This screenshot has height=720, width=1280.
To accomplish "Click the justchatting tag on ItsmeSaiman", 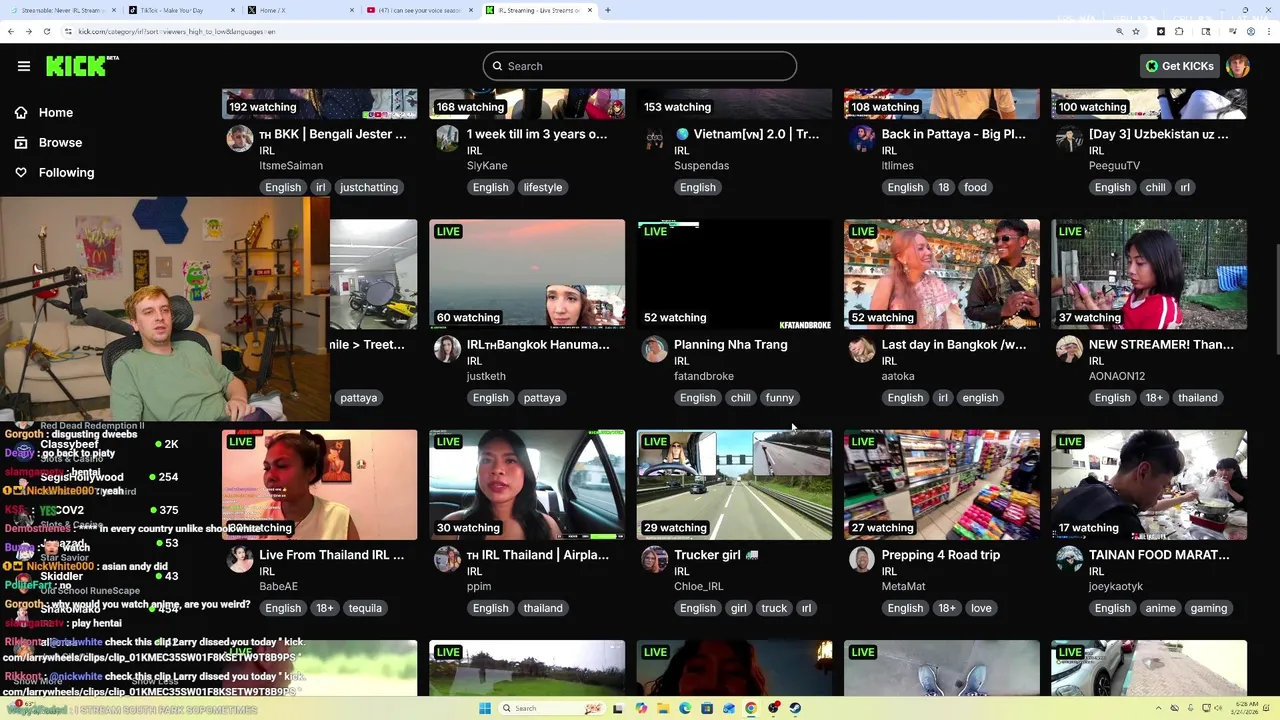I will point(369,187).
